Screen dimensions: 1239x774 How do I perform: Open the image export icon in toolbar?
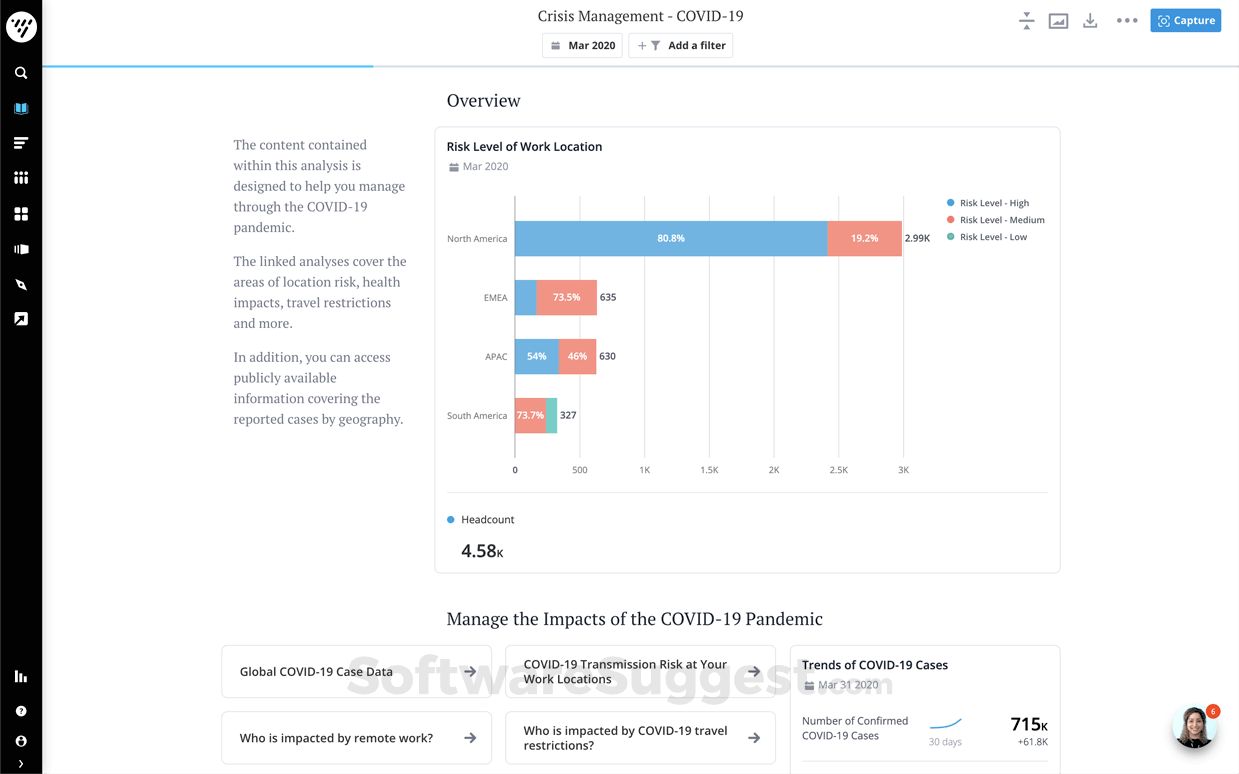click(1057, 20)
